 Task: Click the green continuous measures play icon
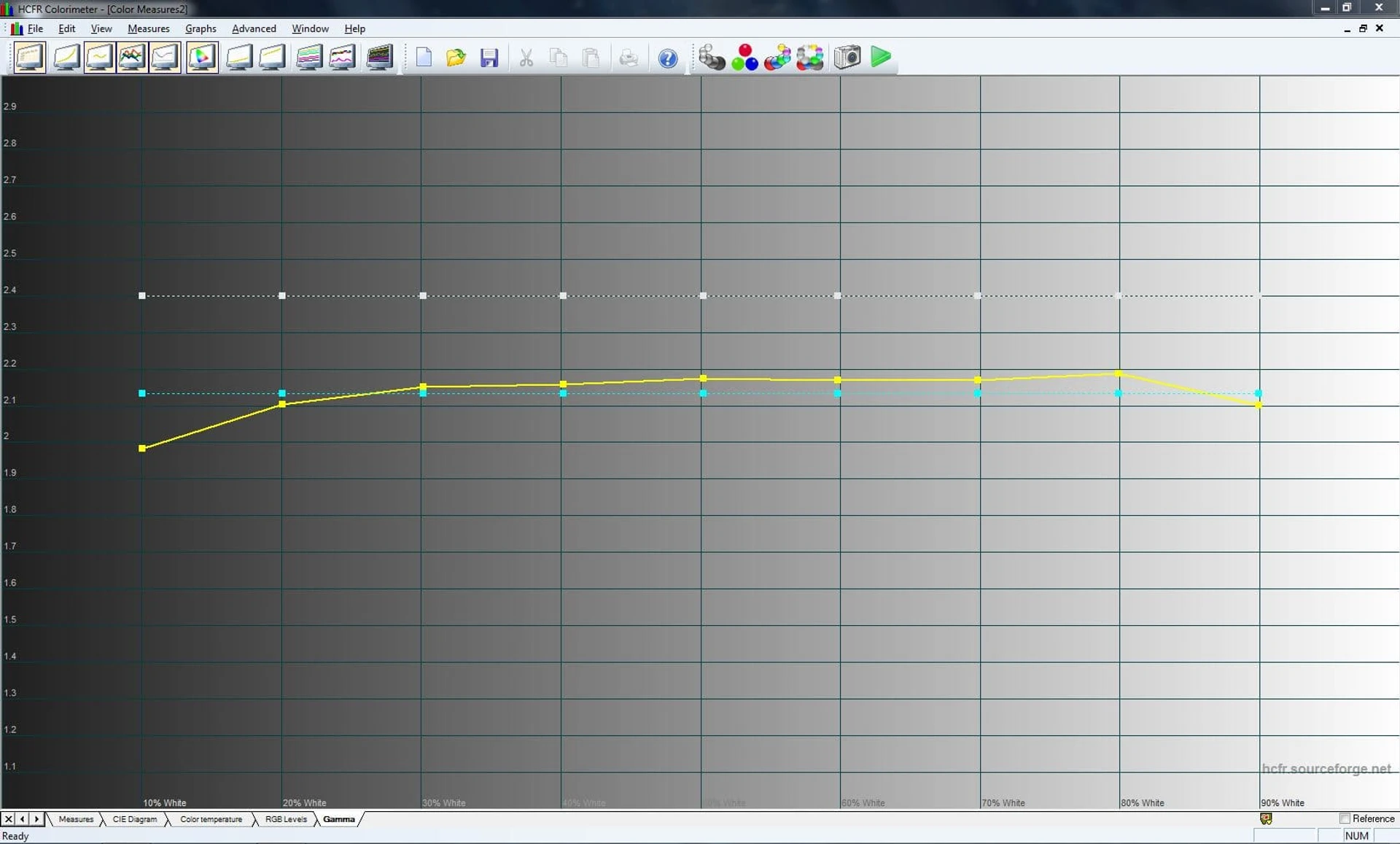[x=880, y=57]
